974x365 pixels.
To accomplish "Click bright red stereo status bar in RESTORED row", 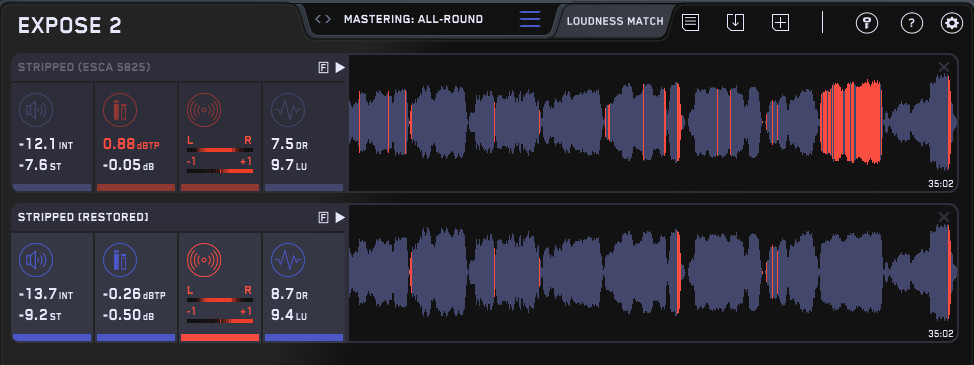I will click(x=220, y=337).
